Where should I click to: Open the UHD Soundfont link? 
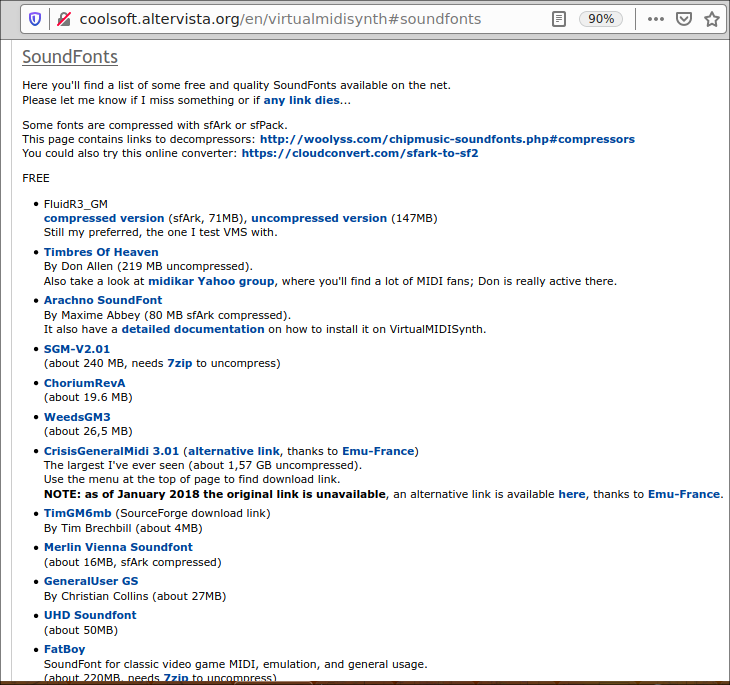[90, 615]
